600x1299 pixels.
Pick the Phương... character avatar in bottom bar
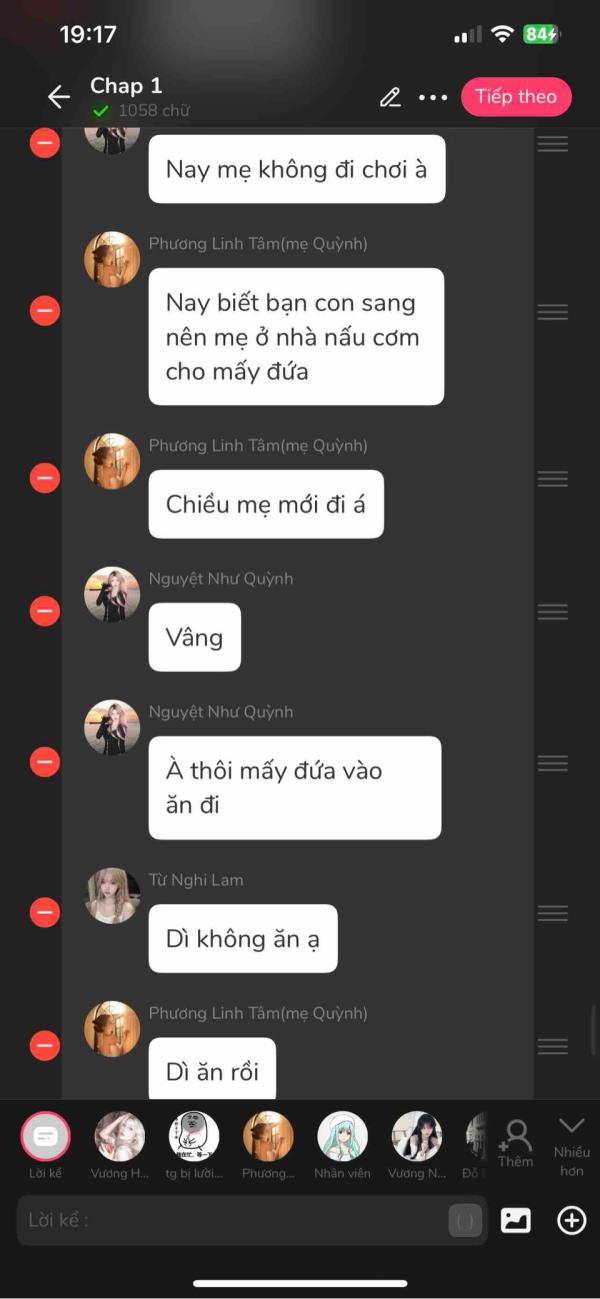pos(268,1145)
